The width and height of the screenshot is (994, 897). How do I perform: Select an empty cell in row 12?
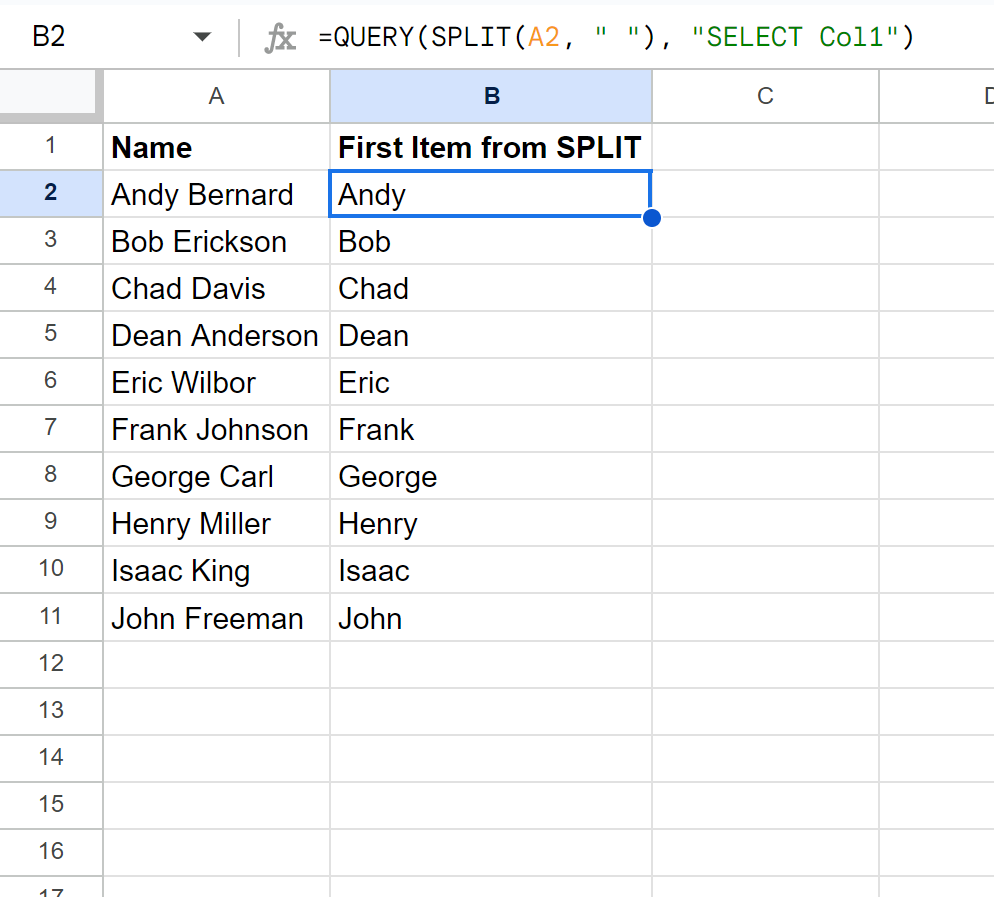[x=491, y=664]
